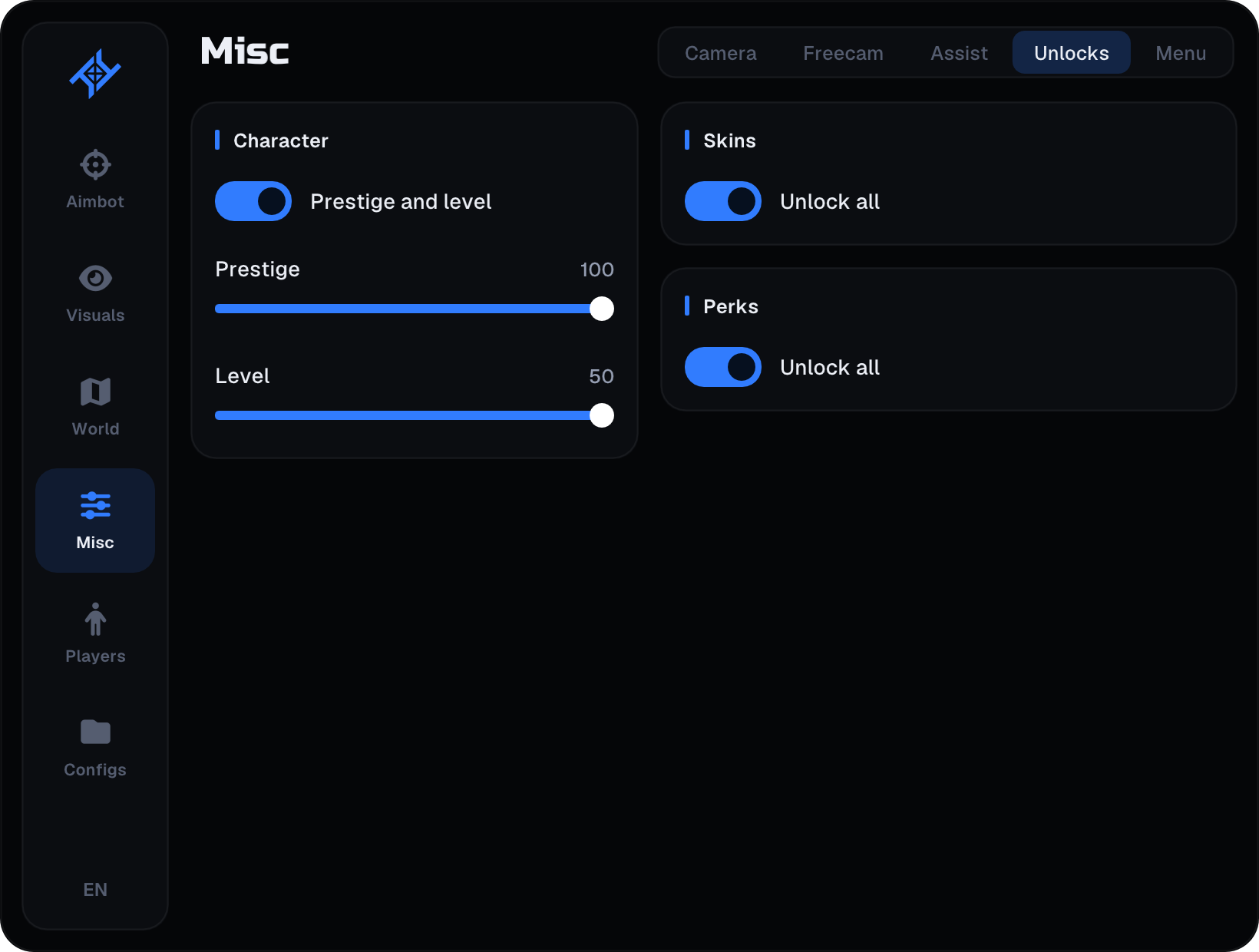Turn off Skins Unlock all toggle
The image size is (1259, 952).
click(x=723, y=201)
